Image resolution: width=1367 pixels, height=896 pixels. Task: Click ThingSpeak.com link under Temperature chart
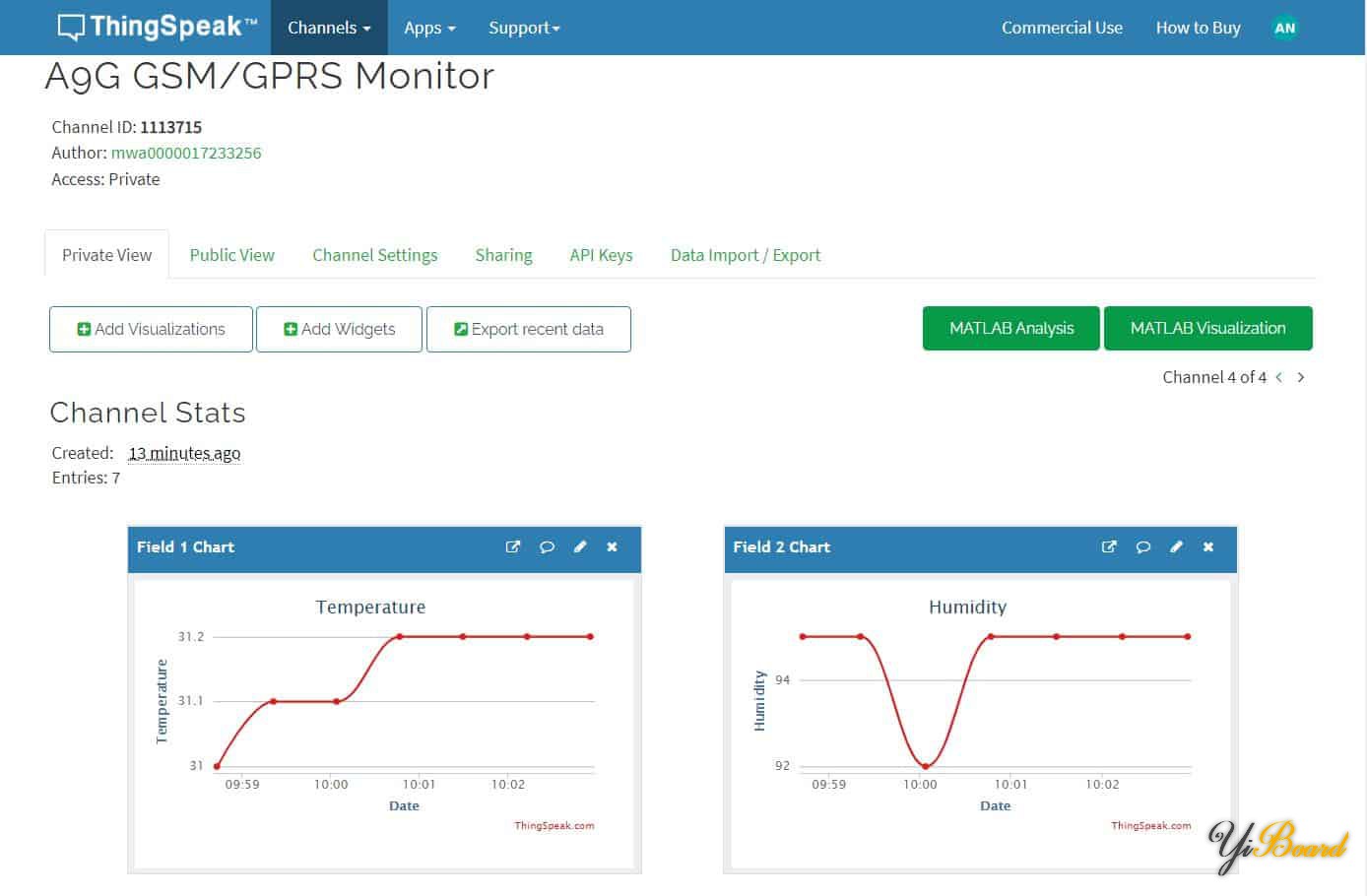click(x=553, y=825)
